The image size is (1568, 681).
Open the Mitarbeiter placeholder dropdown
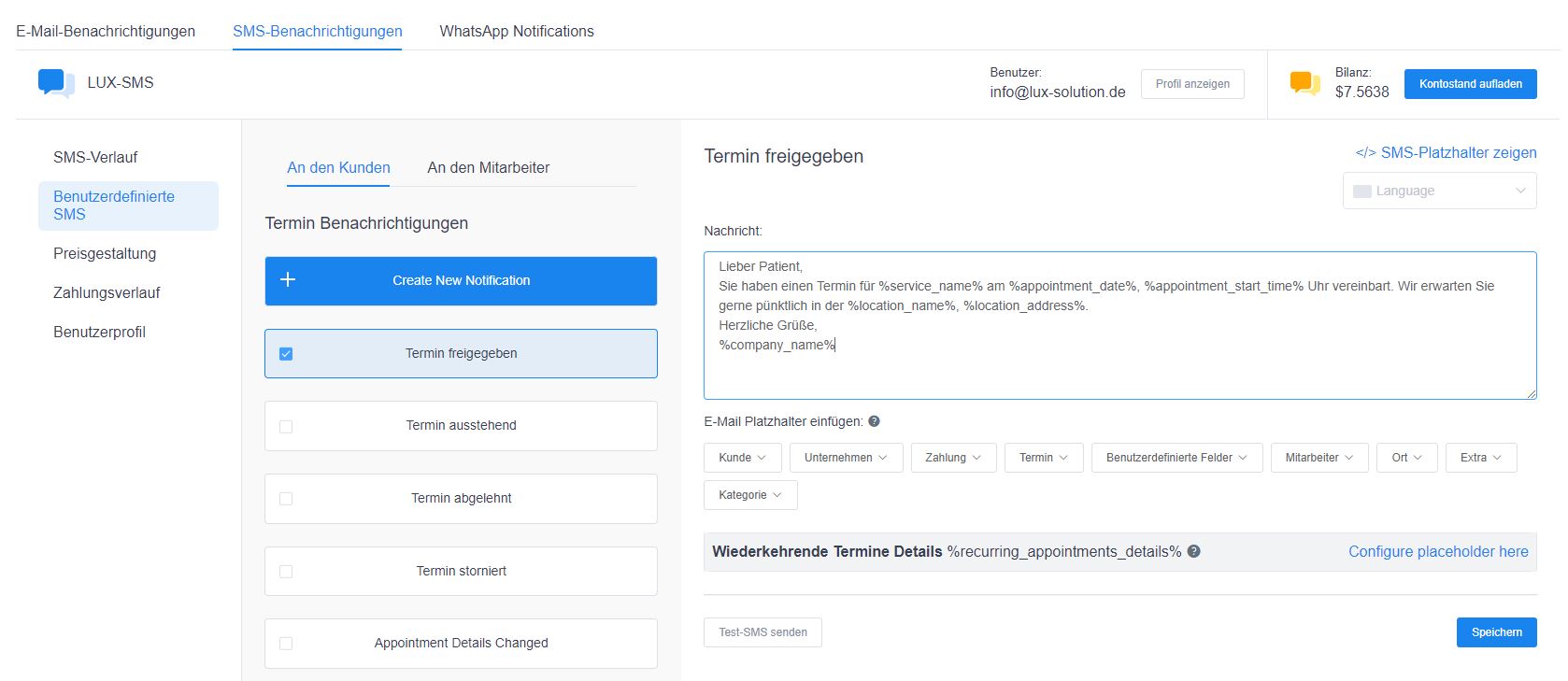tap(1319, 458)
